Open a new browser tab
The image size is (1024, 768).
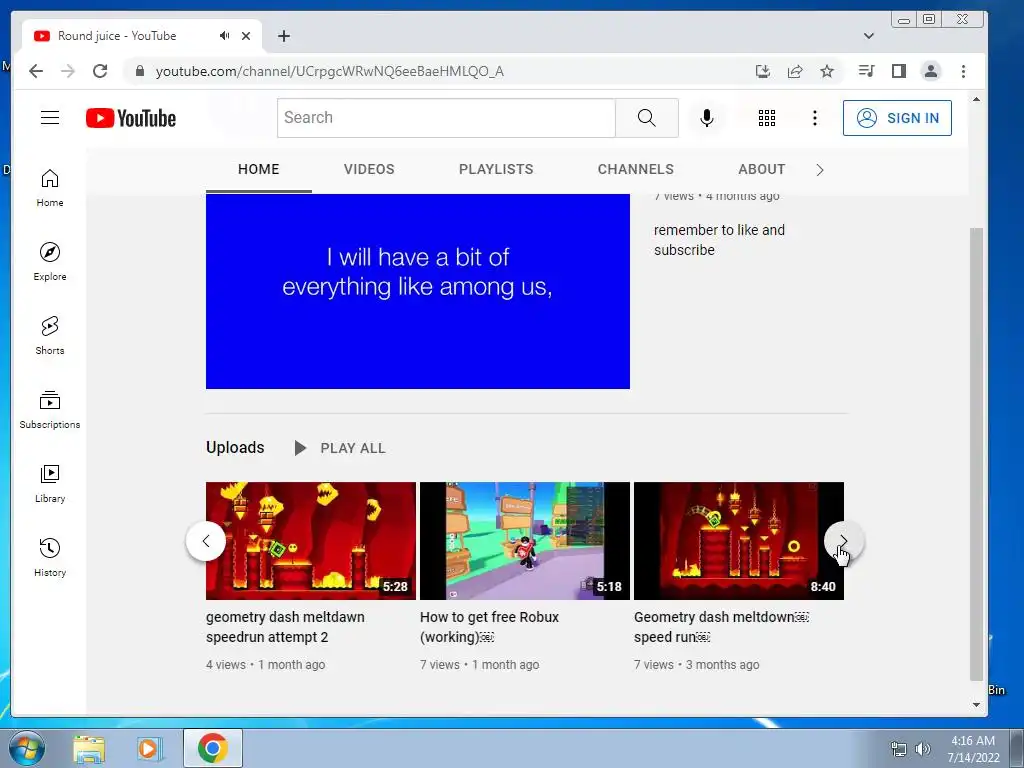(283, 36)
